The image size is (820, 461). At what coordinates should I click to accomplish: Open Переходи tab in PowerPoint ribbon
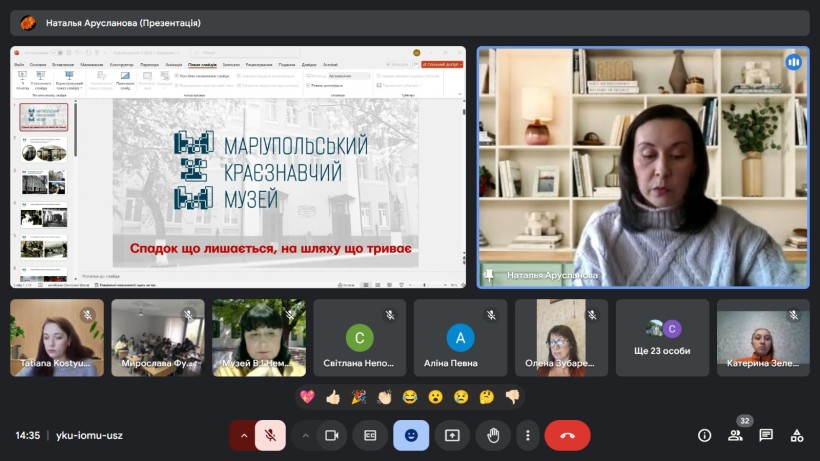click(150, 65)
